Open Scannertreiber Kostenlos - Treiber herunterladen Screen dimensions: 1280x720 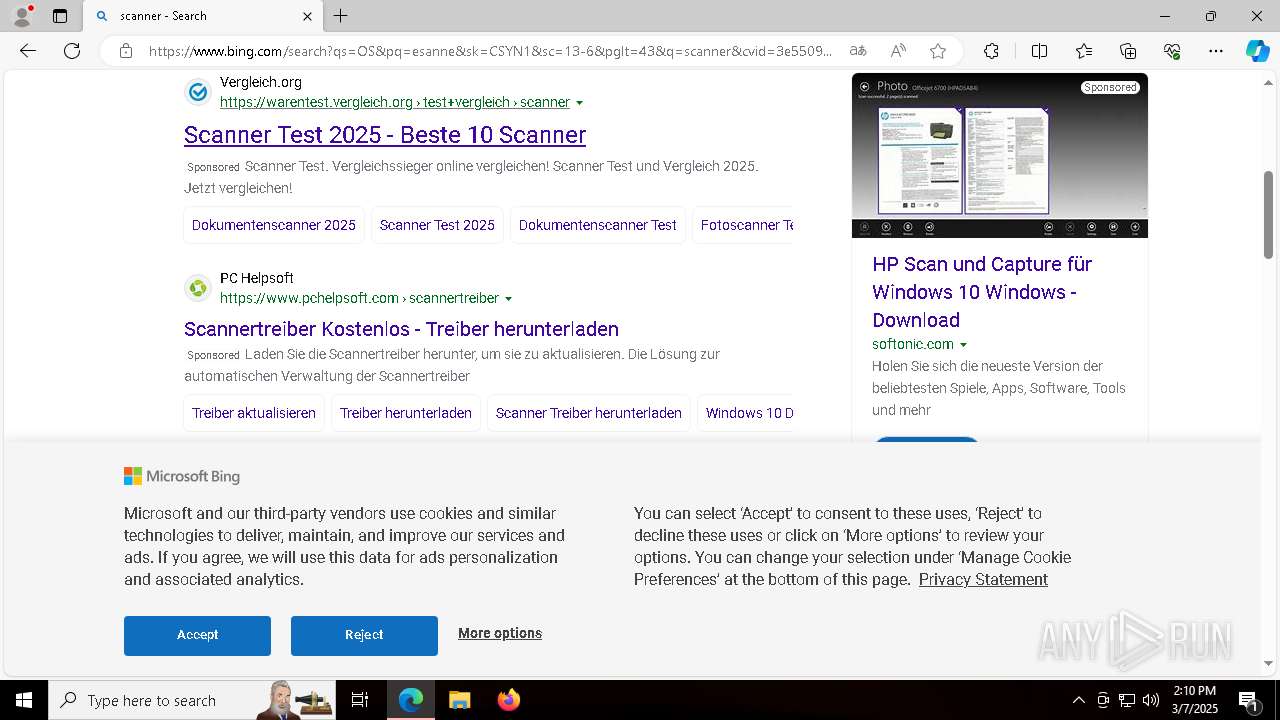tap(401, 329)
